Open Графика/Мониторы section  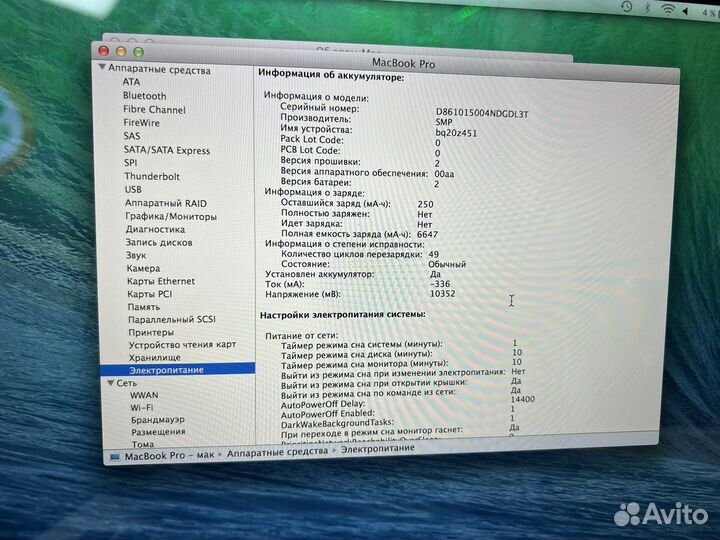click(171, 216)
